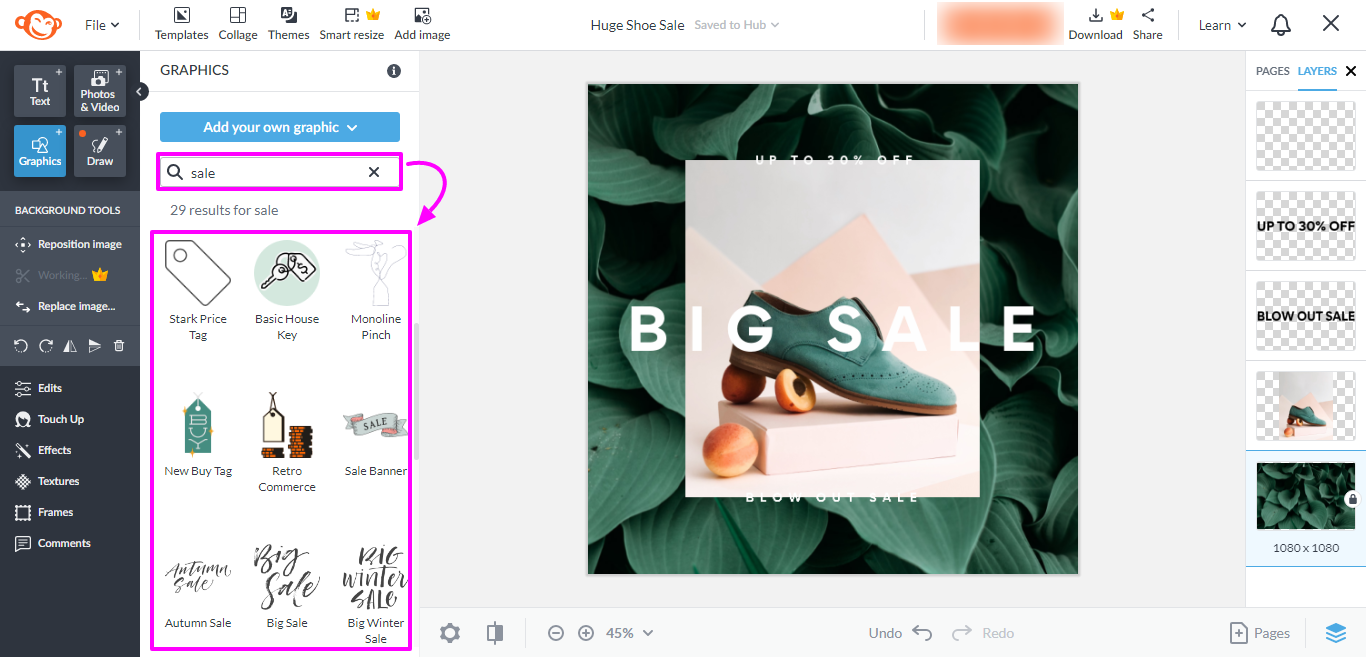The height and width of the screenshot is (657, 1366).
Task: Select the Draw tool
Action: [x=99, y=150]
